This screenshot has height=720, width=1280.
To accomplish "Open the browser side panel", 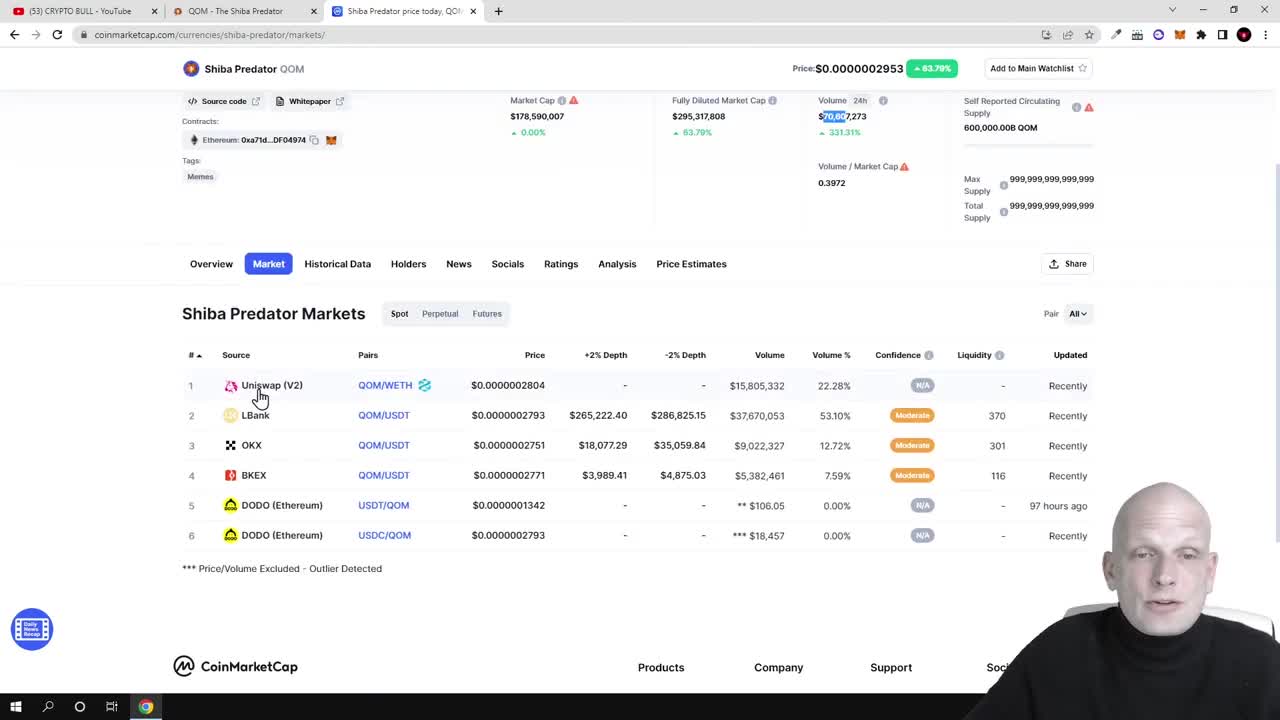I will click(x=1222, y=35).
